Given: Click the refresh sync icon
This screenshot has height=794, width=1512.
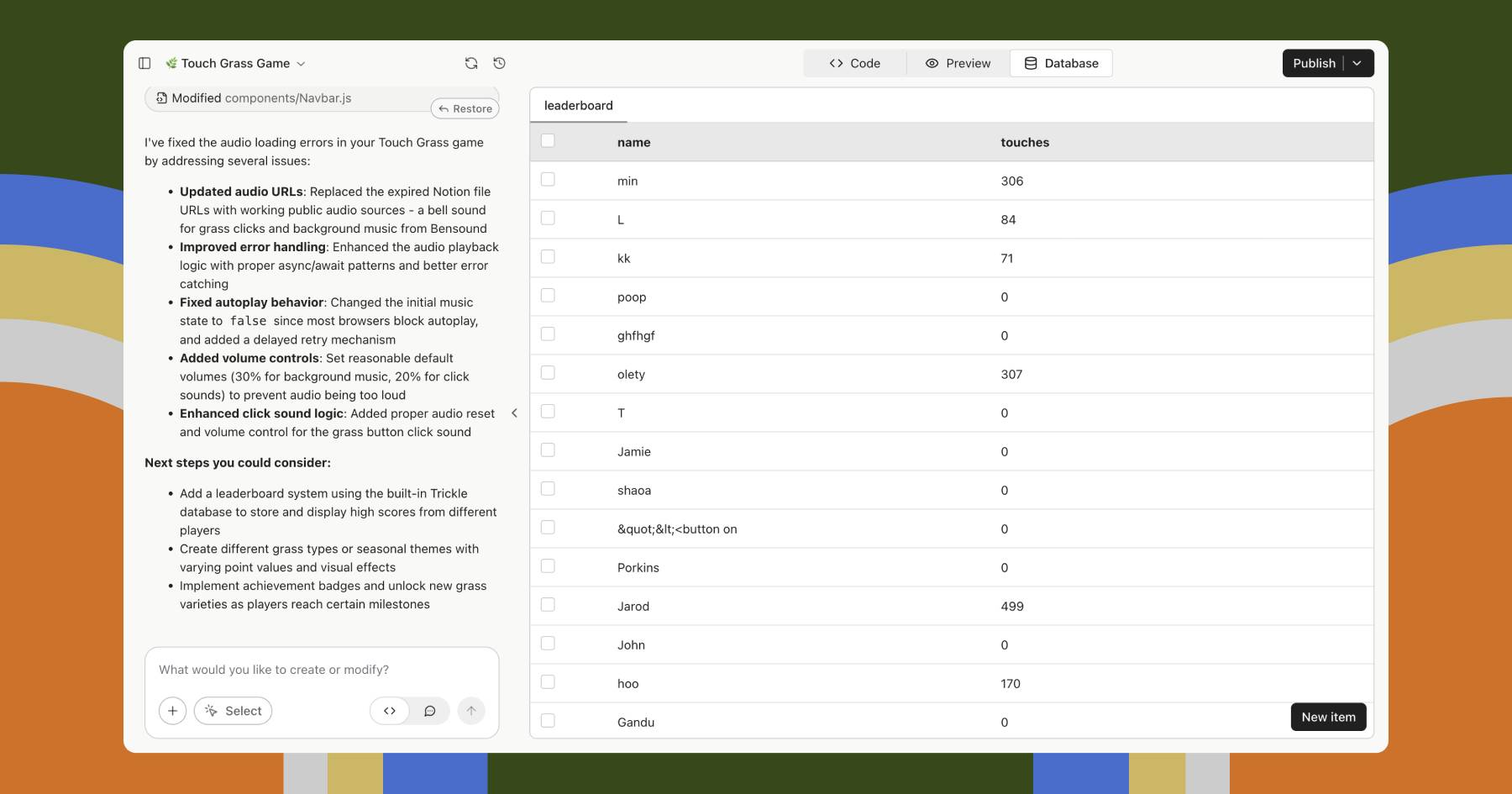Looking at the screenshot, I should (x=471, y=63).
